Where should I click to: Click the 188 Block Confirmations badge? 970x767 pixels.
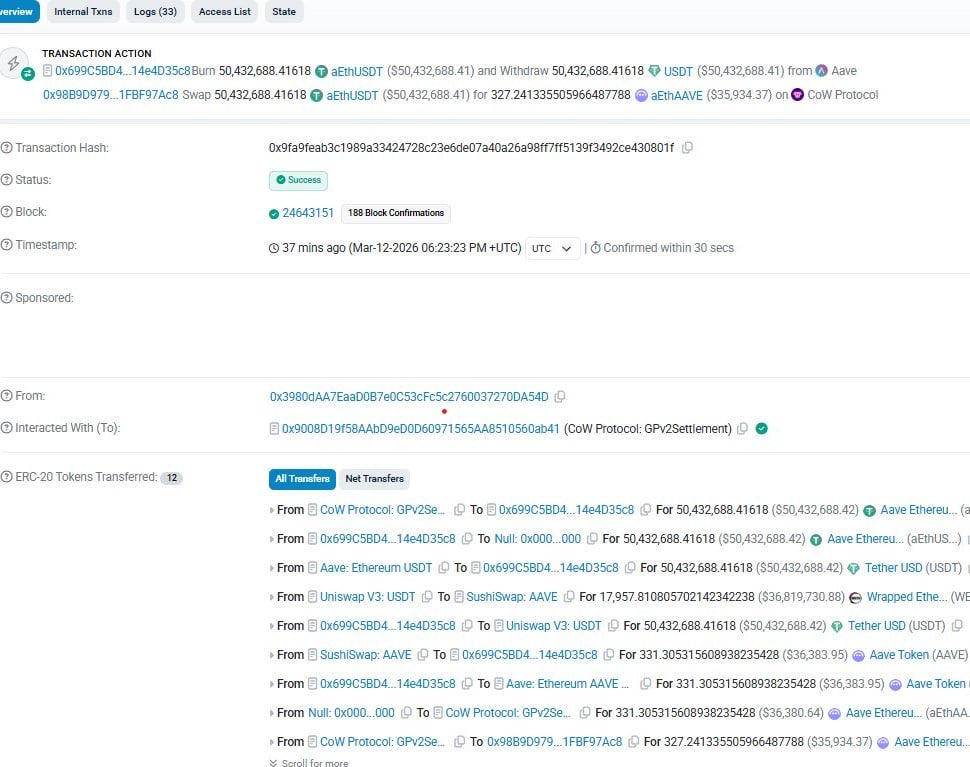click(x=396, y=213)
